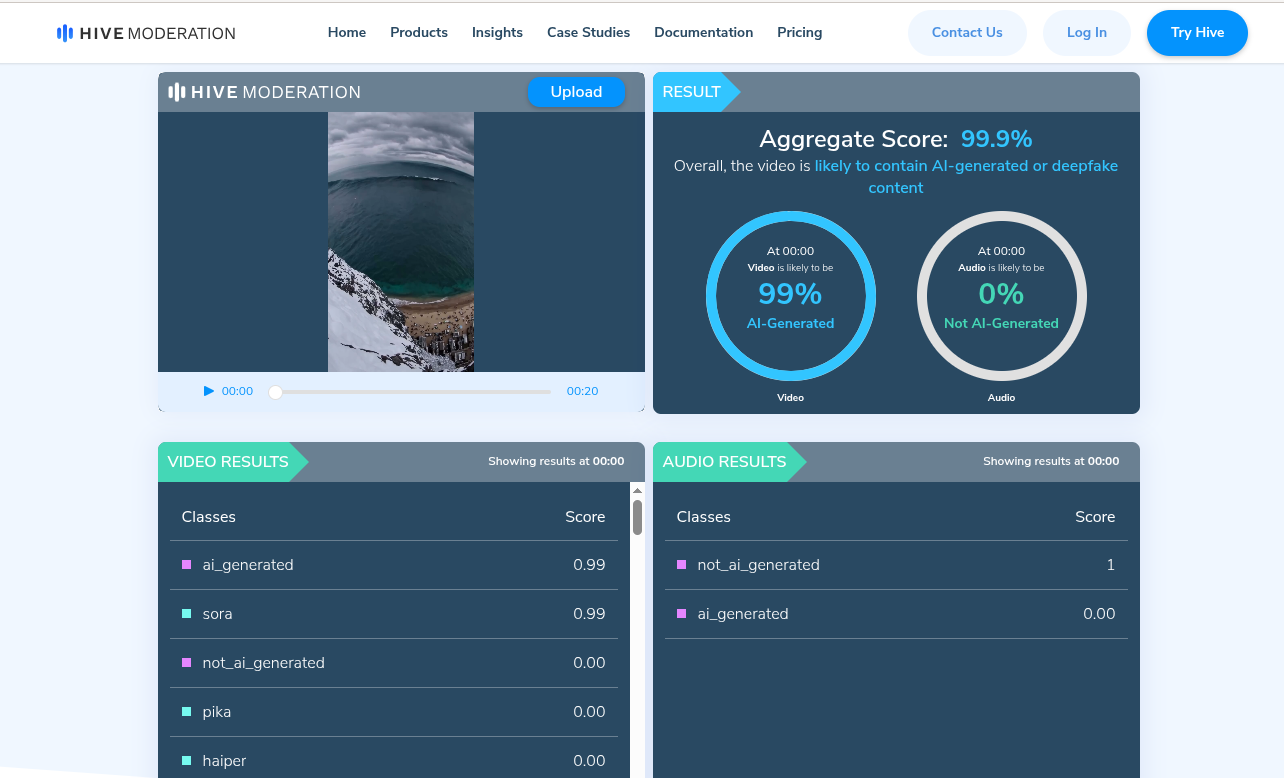1284x778 pixels.
Task: Click the video results scrollbar thumb
Action: (x=637, y=518)
